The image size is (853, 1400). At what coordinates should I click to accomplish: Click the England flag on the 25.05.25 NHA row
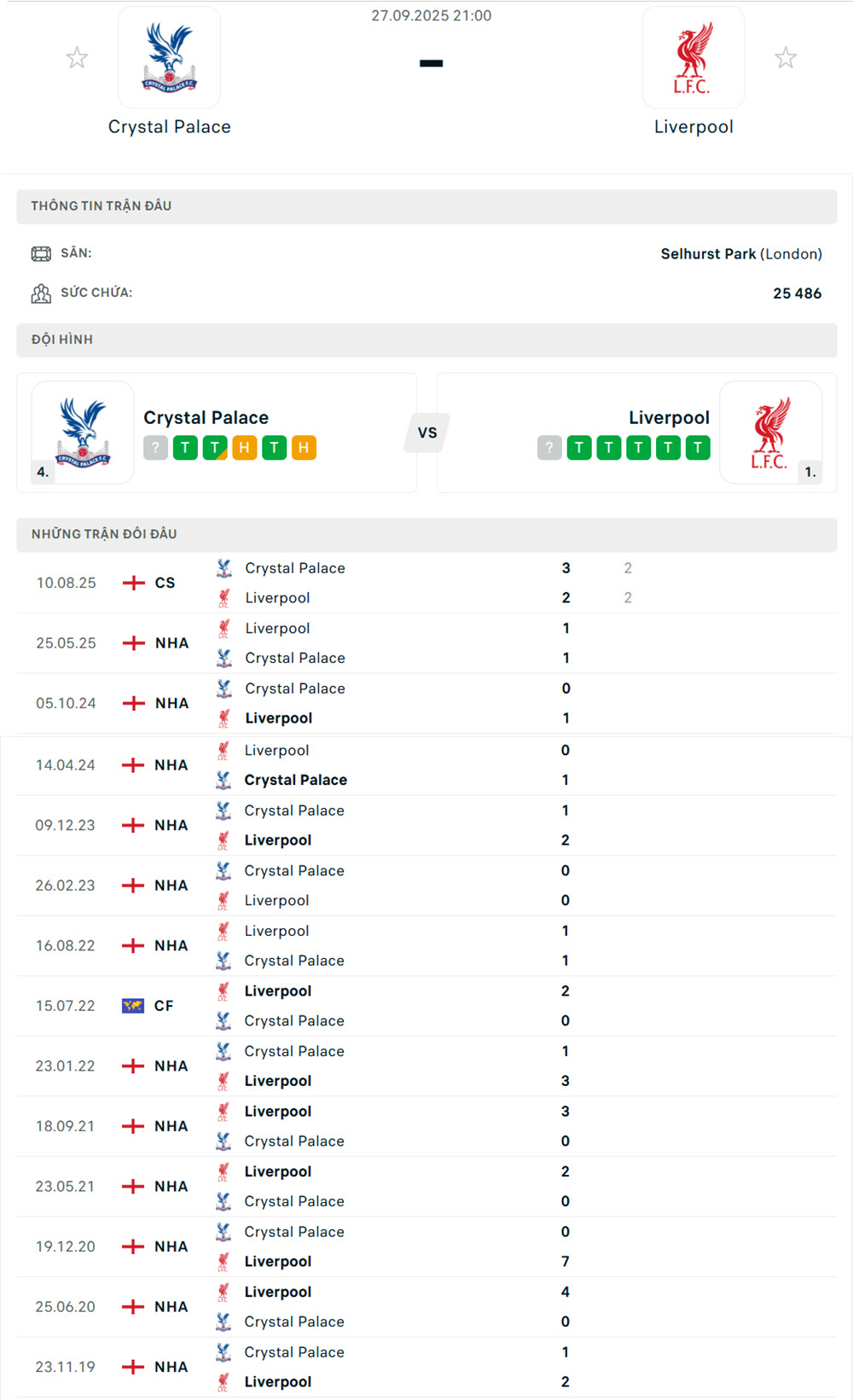click(x=134, y=643)
